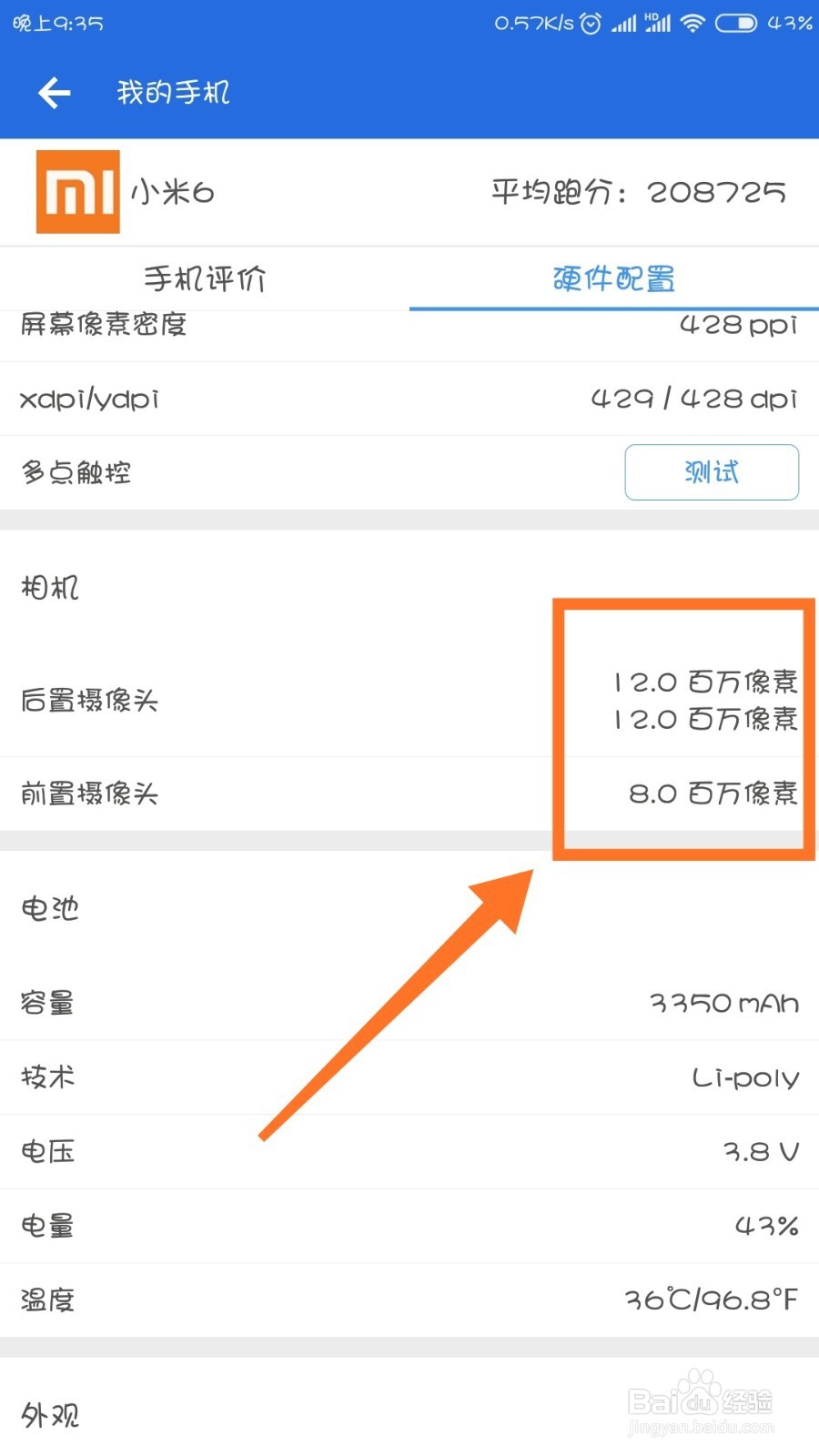This screenshot has height=1456, width=819.
Task: Select the 硬件配置 tab
Action: [614, 278]
